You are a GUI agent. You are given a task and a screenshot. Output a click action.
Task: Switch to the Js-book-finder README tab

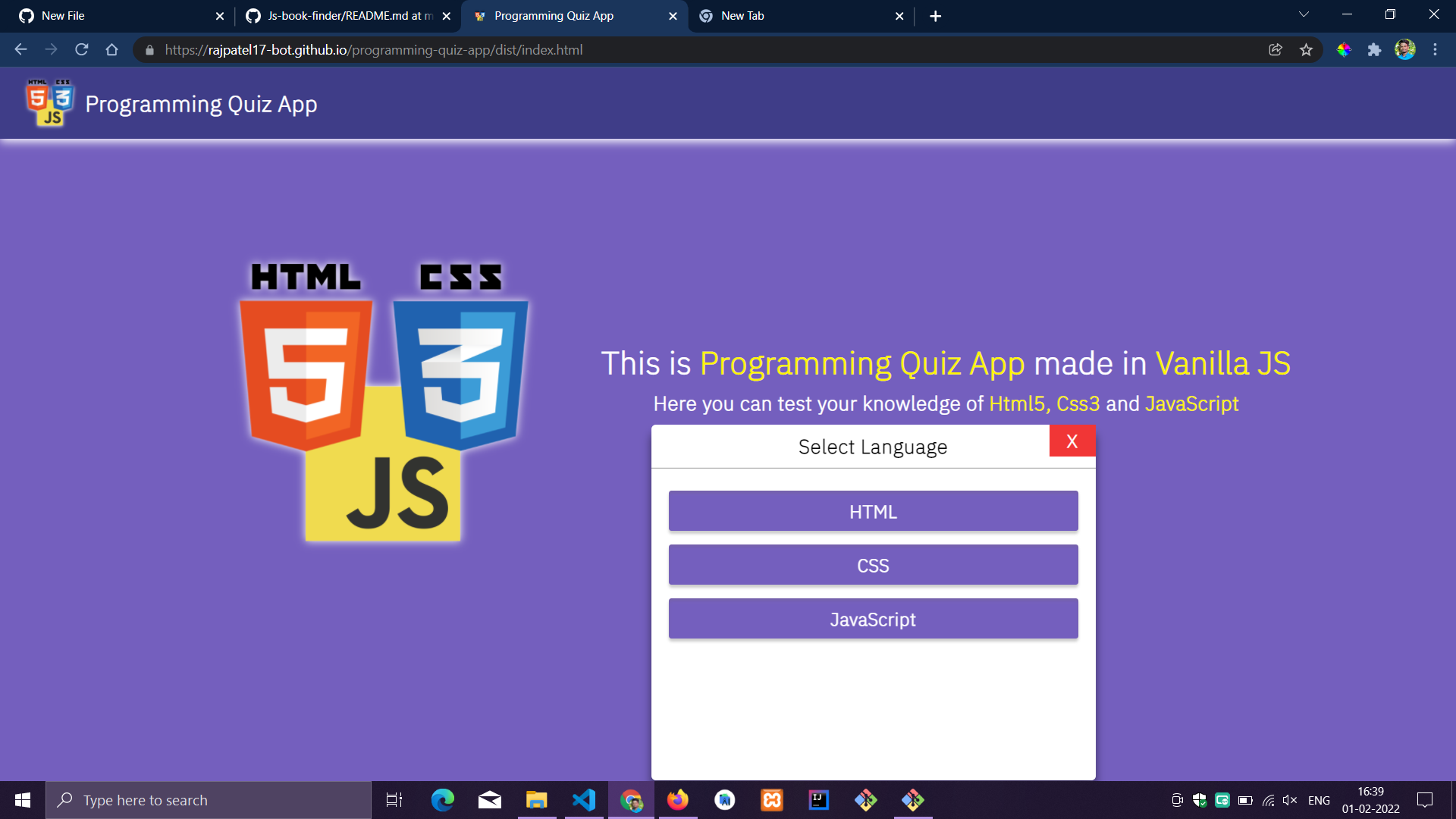tap(341, 15)
